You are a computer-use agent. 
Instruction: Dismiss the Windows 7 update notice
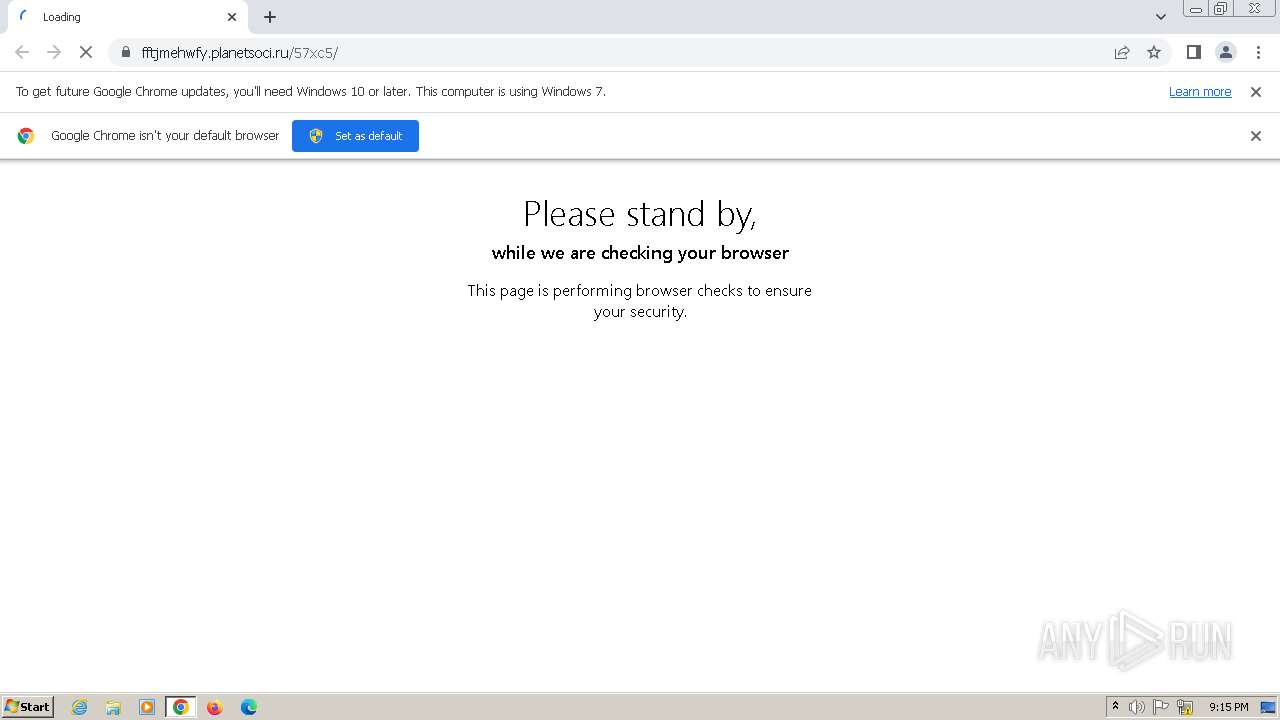(1256, 91)
